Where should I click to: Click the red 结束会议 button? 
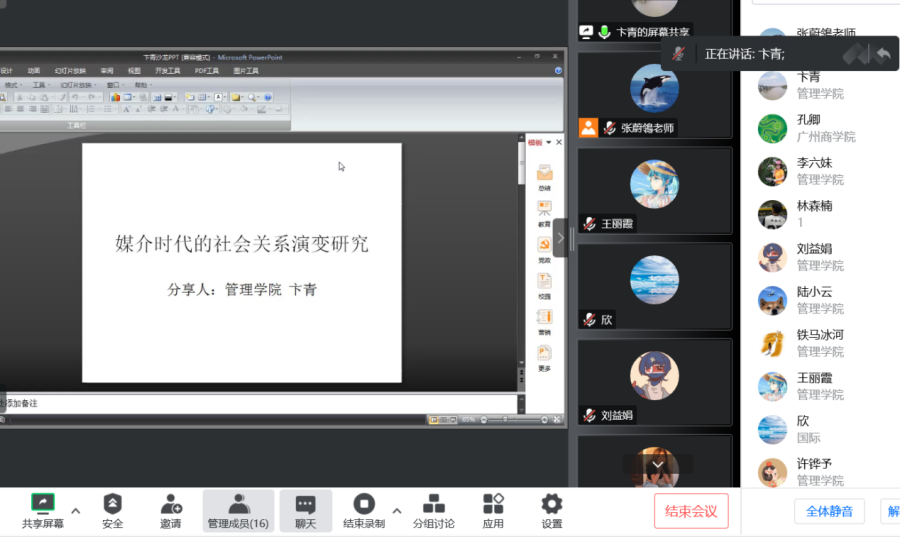point(691,511)
